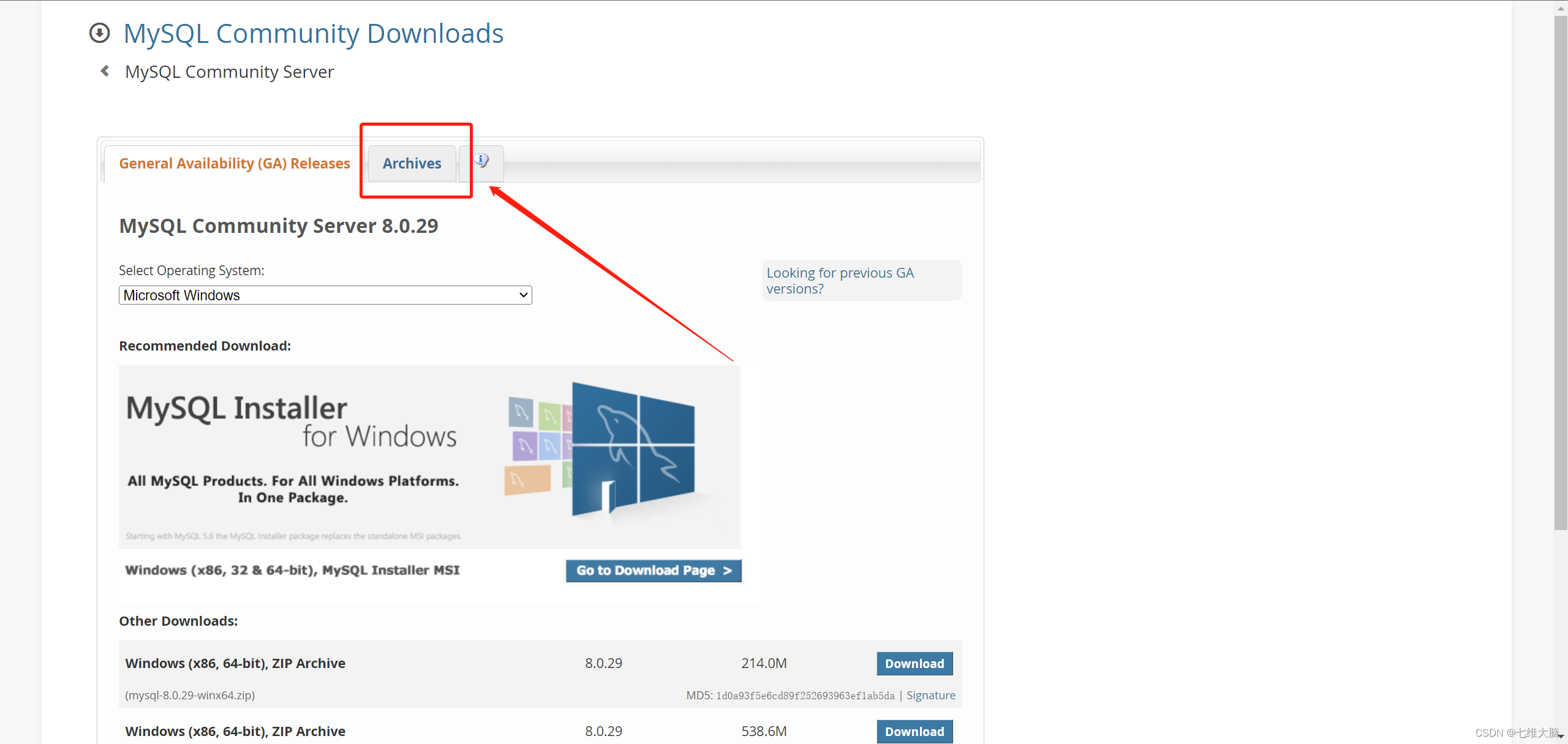Click scrollbar up arrow at top right

click(1561, 7)
